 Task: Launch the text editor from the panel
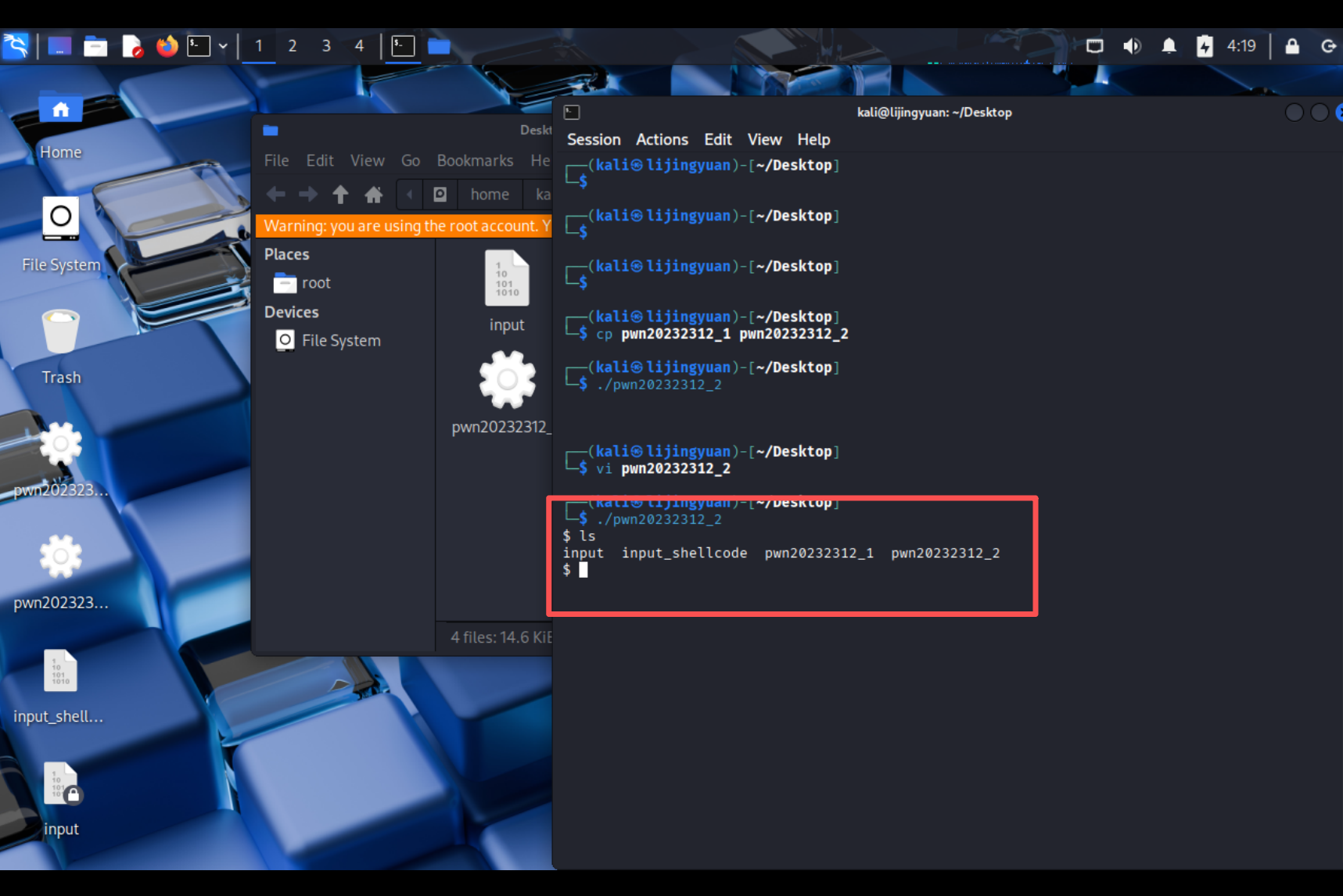tap(132, 46)
